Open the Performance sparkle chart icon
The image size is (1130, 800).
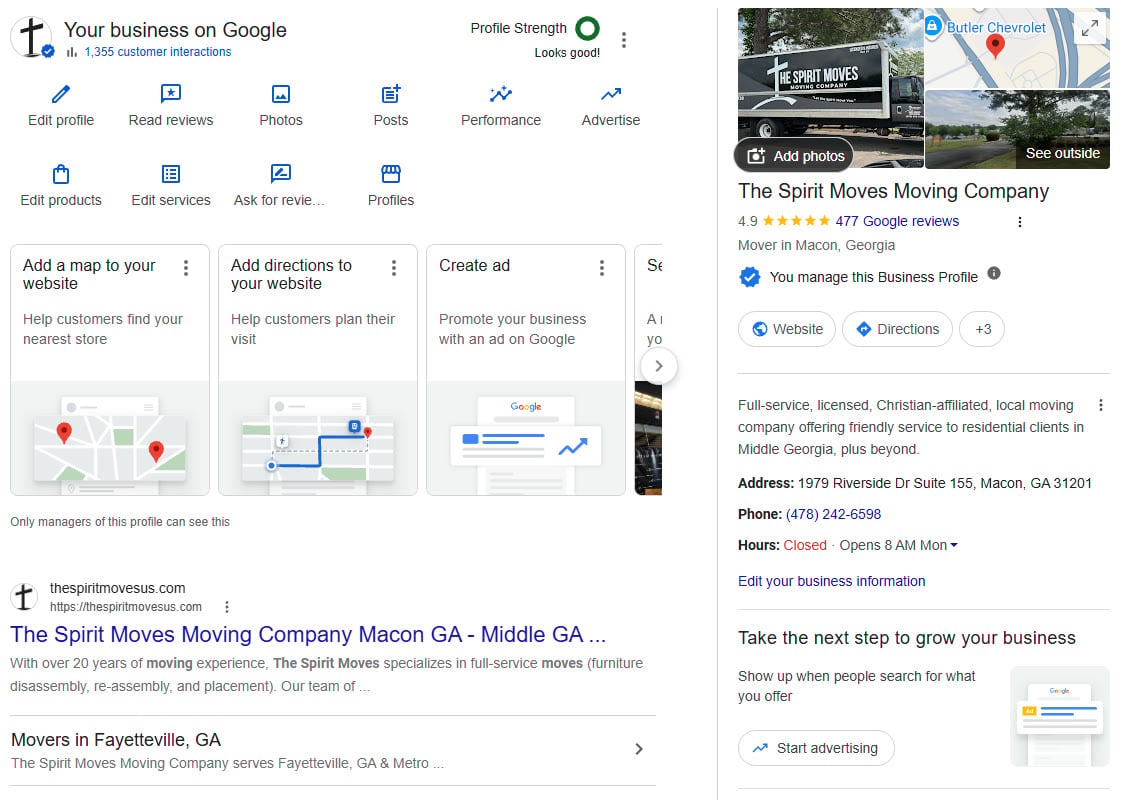tap(501, 94)
